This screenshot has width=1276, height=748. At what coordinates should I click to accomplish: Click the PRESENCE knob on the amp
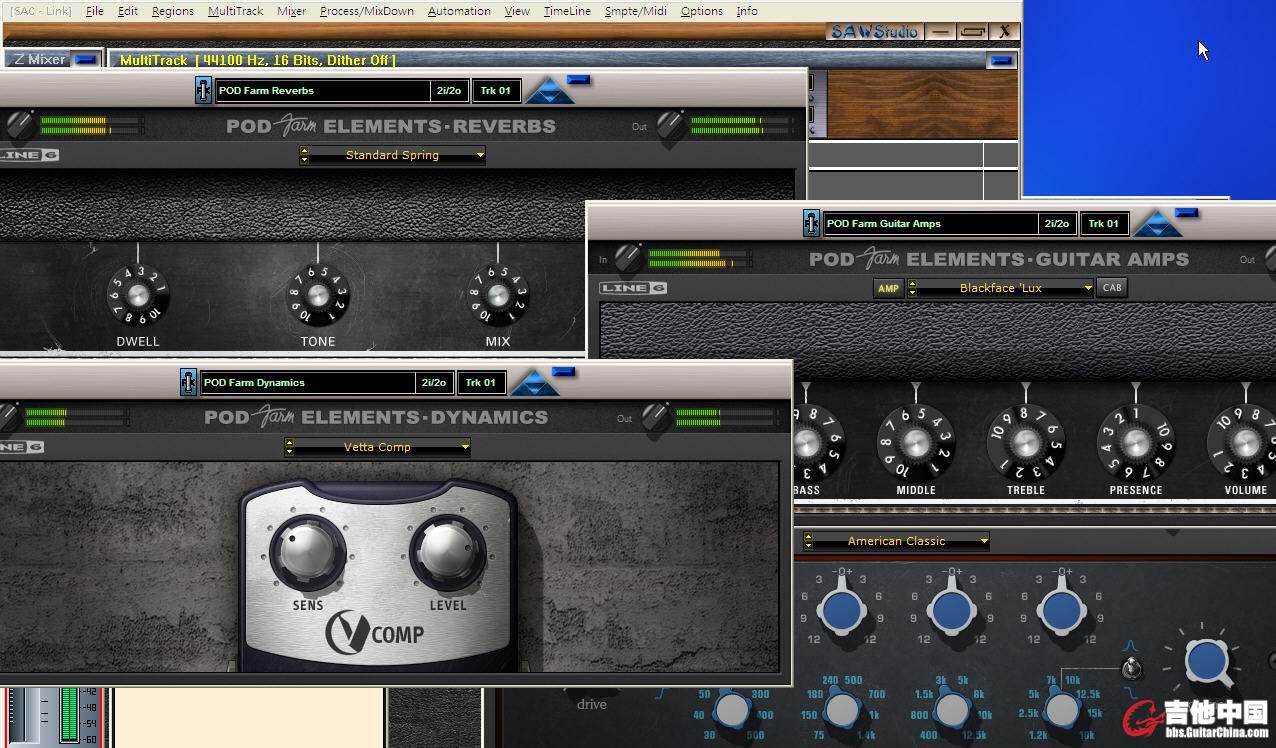[x=1136, y=442]
